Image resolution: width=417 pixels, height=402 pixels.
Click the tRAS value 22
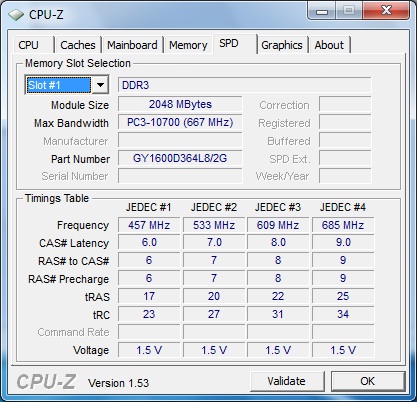278,296
